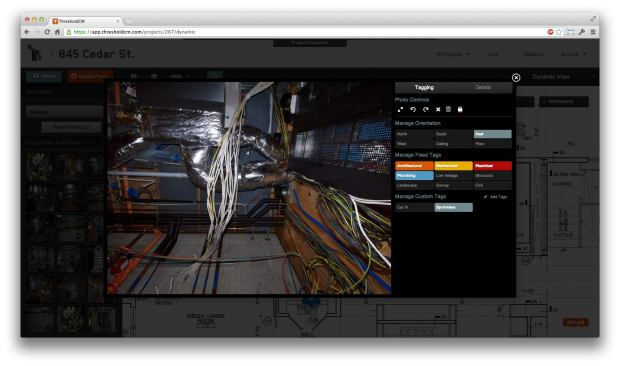
Task: Toggle the custom tag left of Sprinklers
Action: [x=414, y=207]
